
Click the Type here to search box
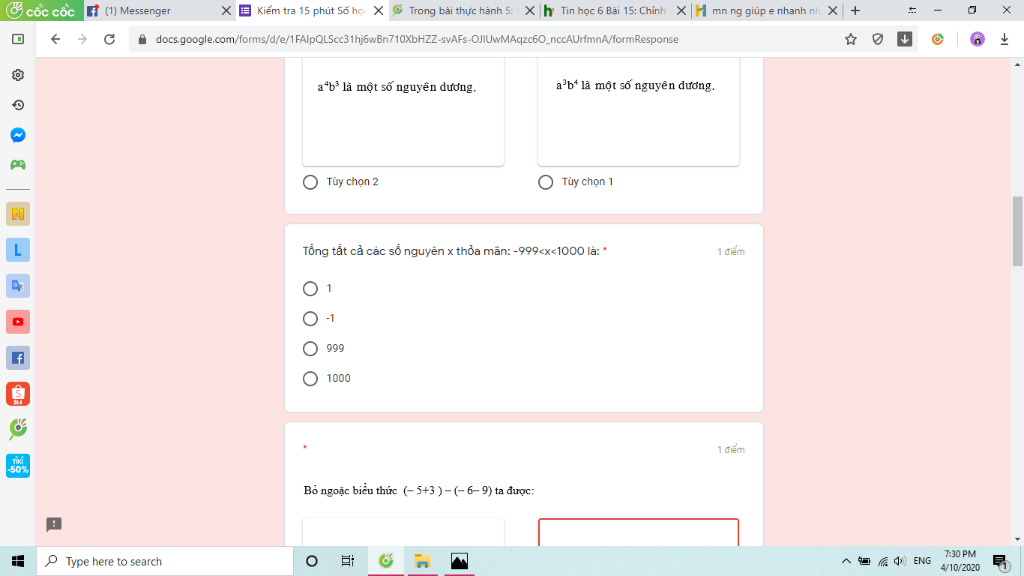(x=165, y=561)
